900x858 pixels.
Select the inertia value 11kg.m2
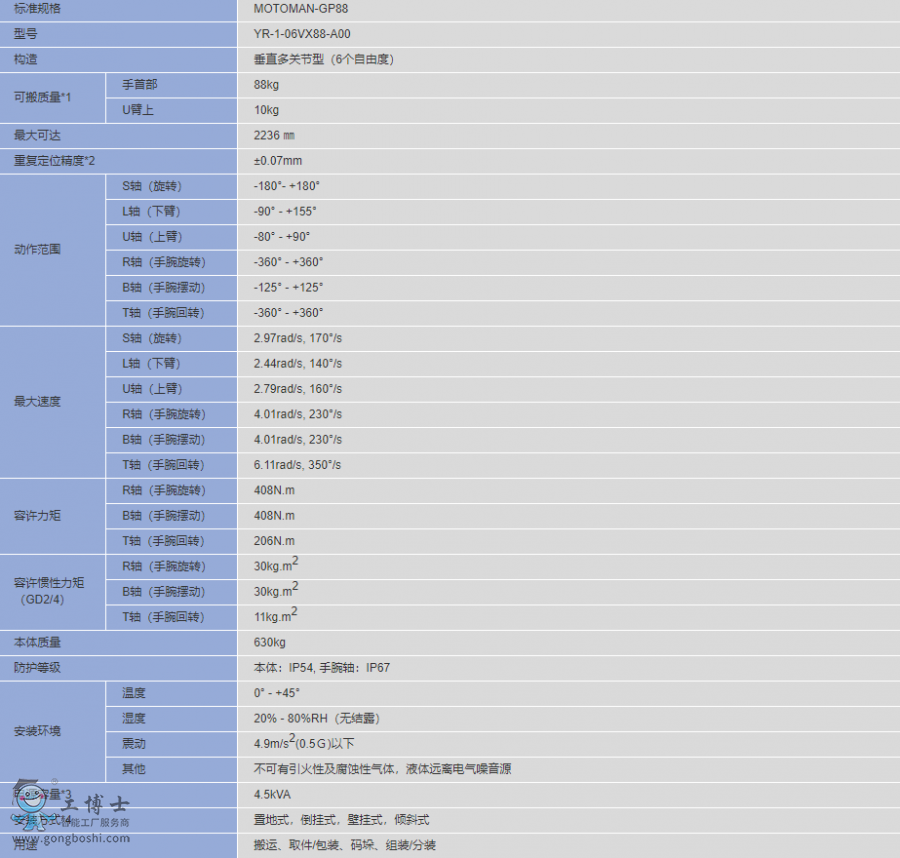[x=276, y=615]
